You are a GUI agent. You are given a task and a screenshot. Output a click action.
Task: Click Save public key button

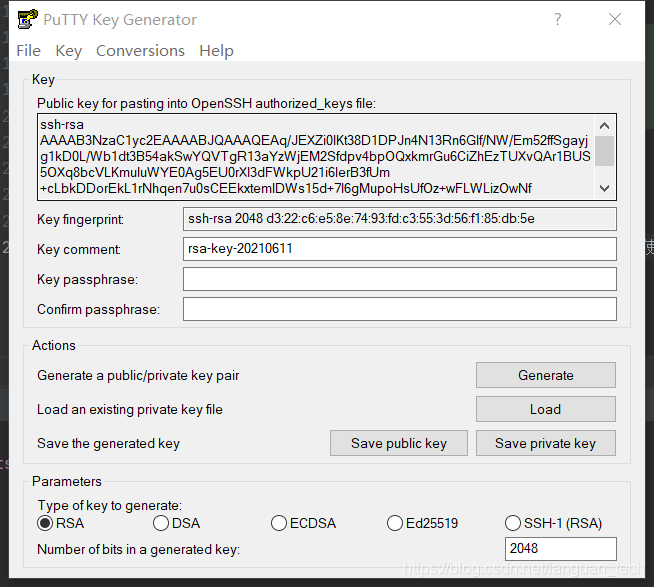click(x=399, y=443)
